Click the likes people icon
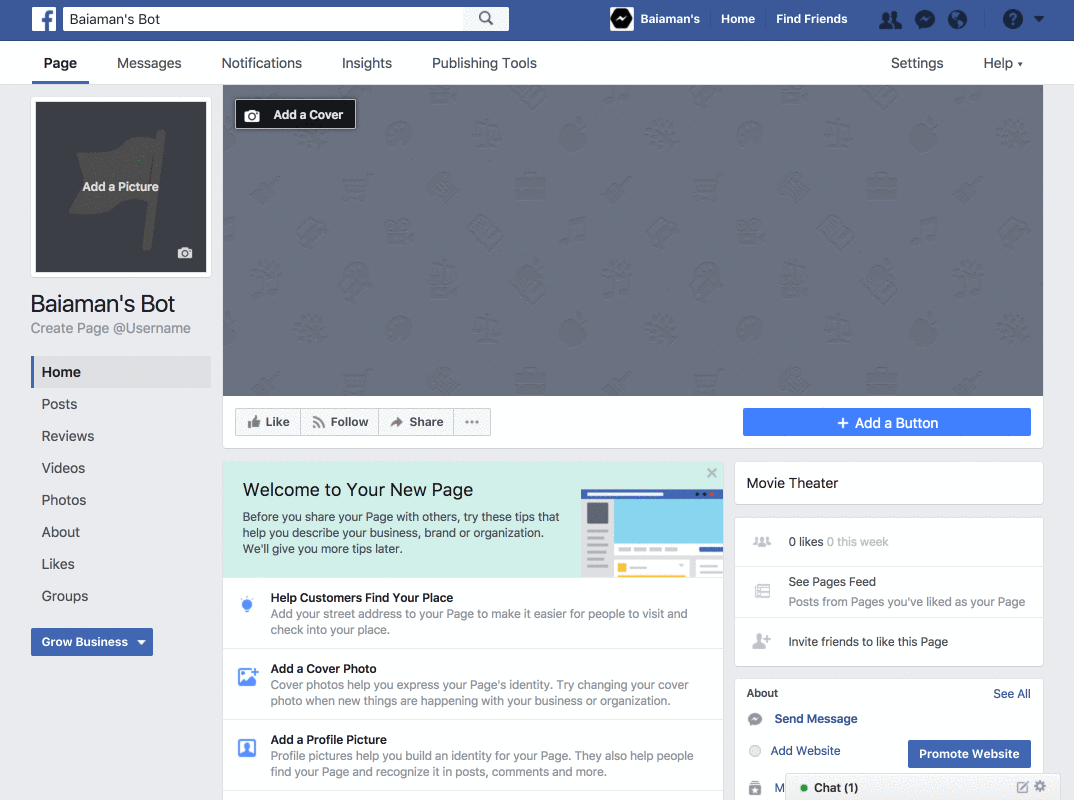Image resolution: width=1074 pixels, height=800 pixels. coord(762,542)
